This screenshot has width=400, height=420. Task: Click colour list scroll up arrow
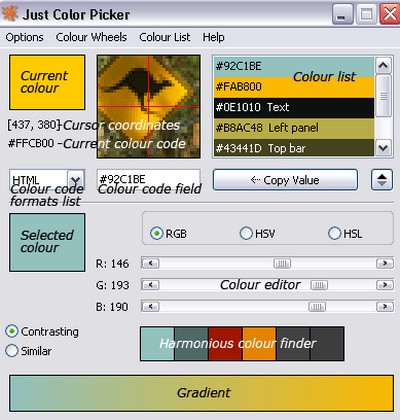tap(383, 65)
